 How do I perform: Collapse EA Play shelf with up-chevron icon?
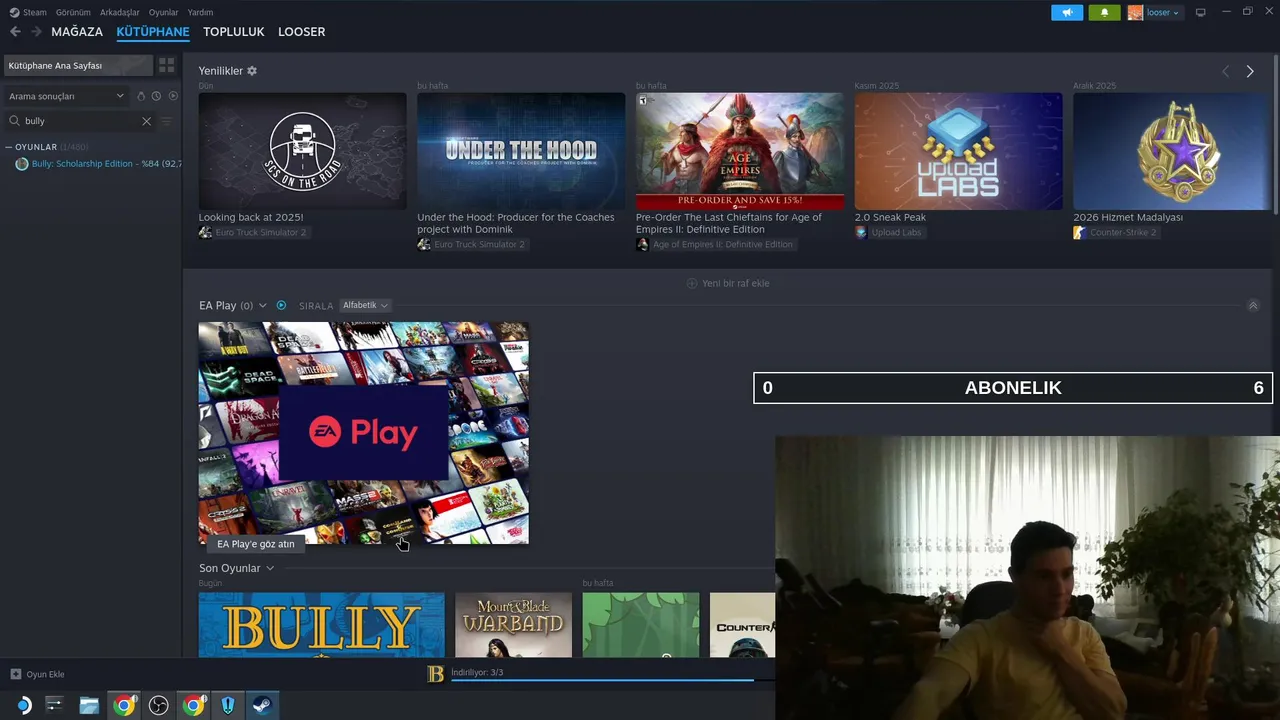click(x=1253, y=305)
